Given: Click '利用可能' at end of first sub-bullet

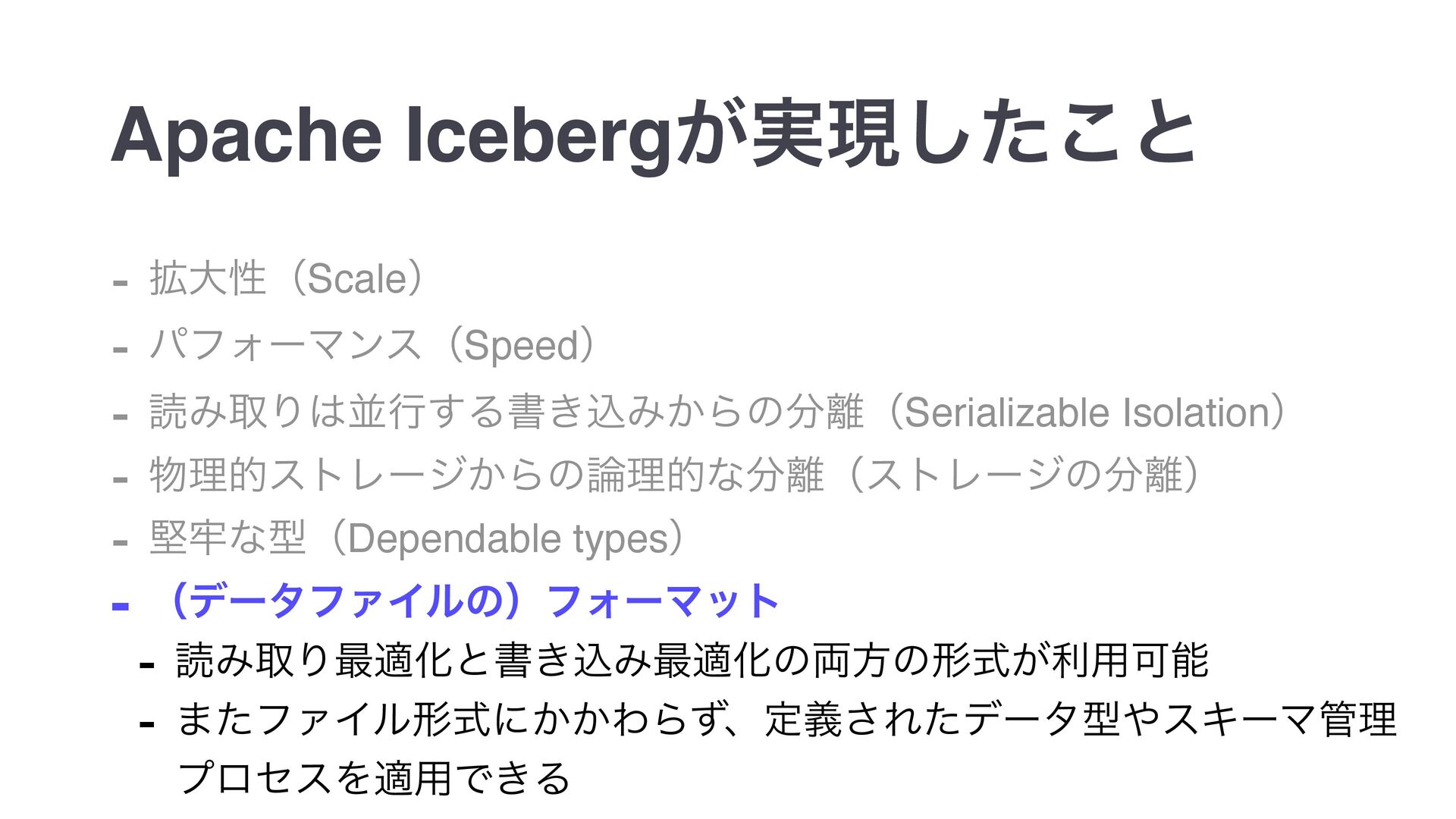Looking at the screenshot, I should point(1130,659).
